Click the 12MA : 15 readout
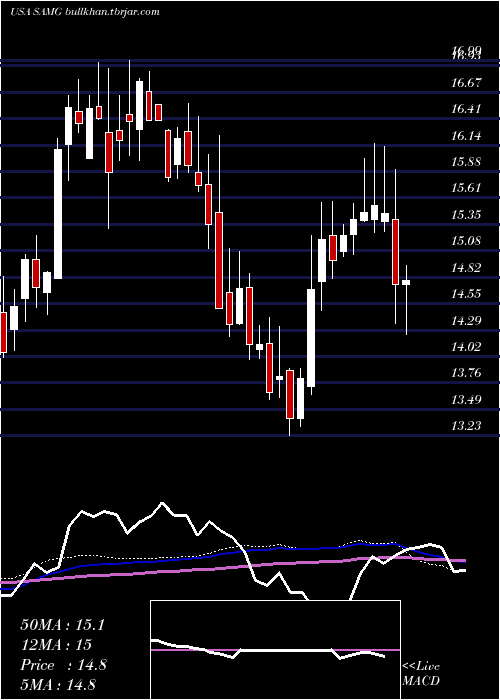500x700 pixels. (x=56, y=645)
